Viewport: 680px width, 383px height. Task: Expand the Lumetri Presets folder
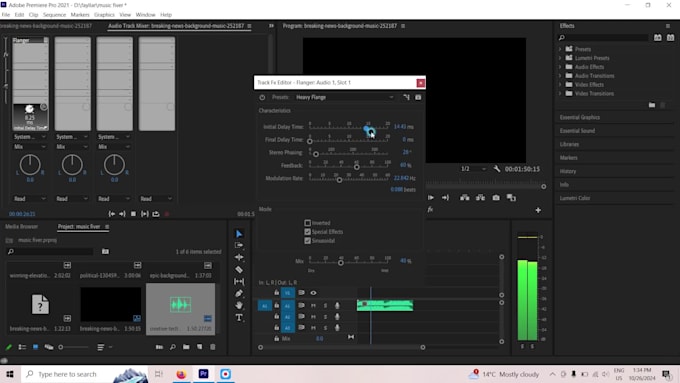(x=560, y=58)
